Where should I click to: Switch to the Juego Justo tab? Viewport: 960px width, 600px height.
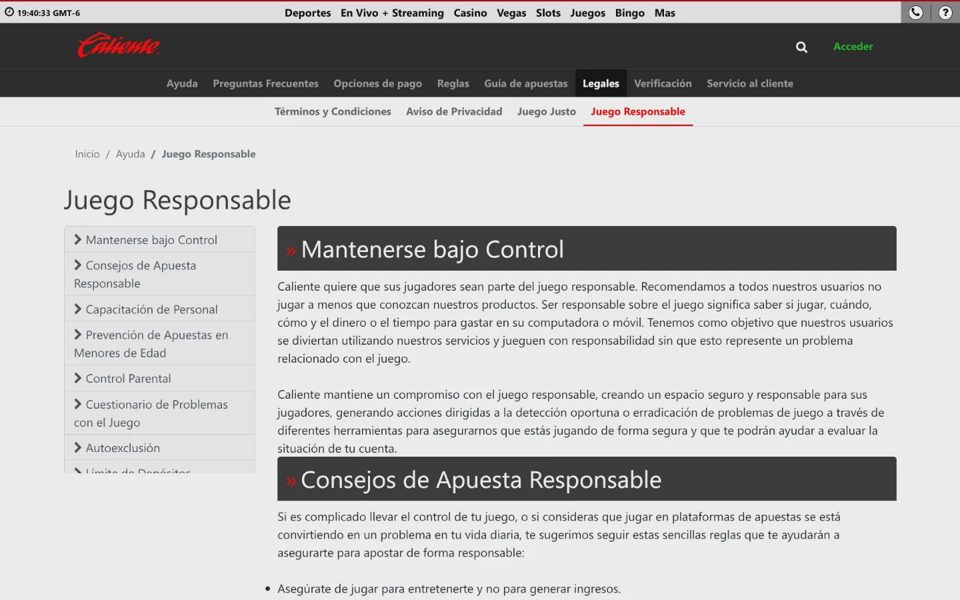click(x=546, y=111)
